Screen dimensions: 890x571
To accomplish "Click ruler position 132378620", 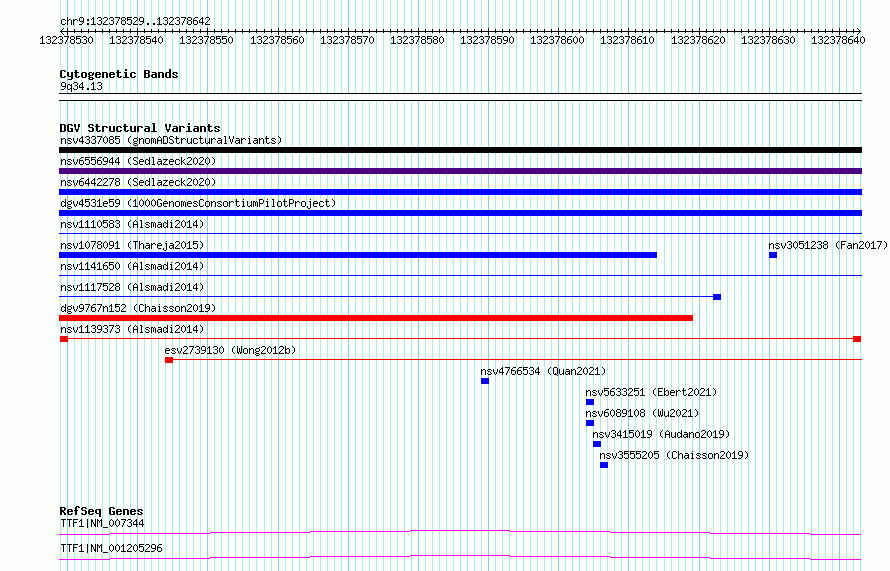I will (x=698, y=40).
